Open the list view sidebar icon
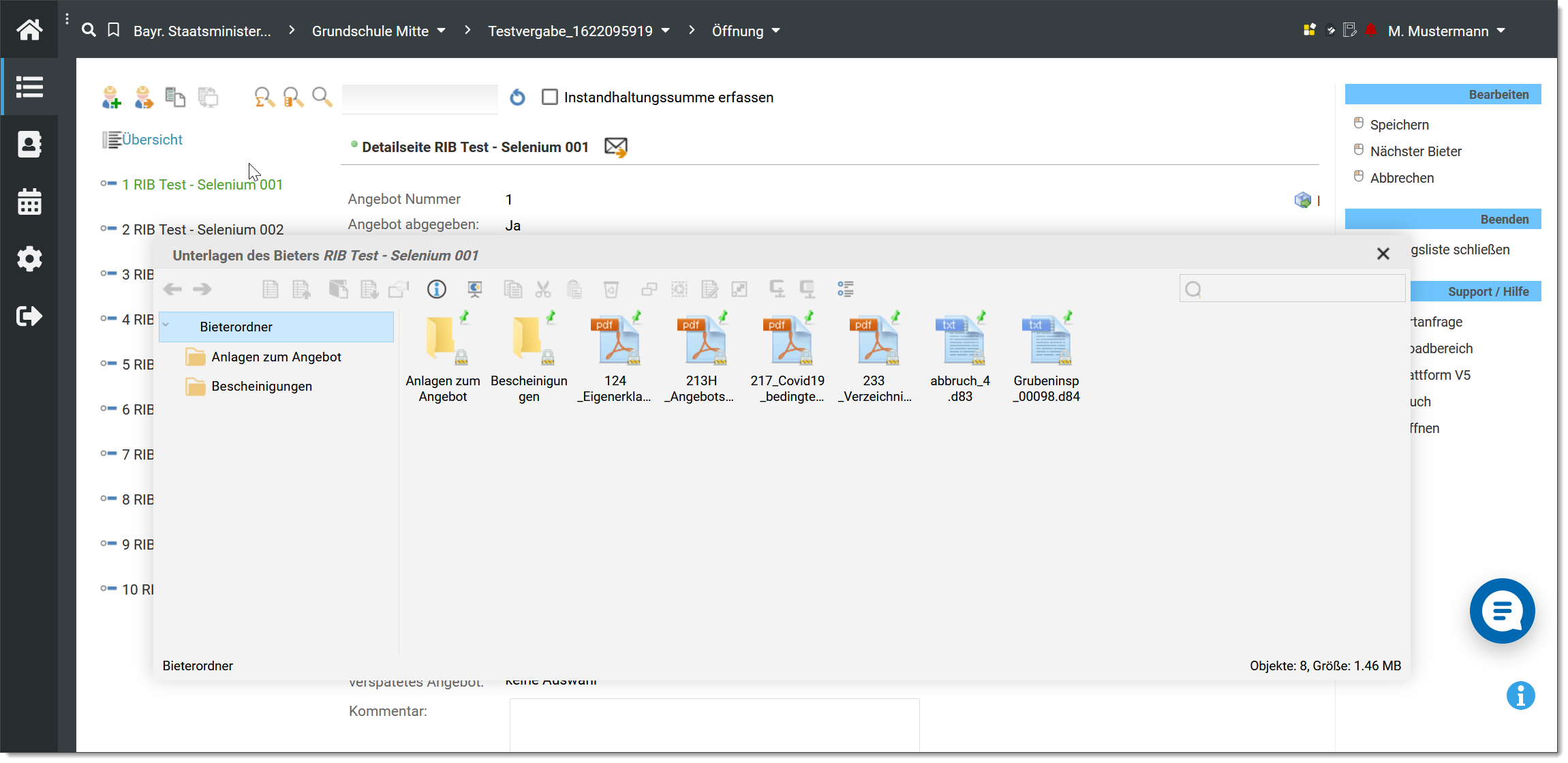The height and width of the screenshot is (763, 1568). pos(29,87)
